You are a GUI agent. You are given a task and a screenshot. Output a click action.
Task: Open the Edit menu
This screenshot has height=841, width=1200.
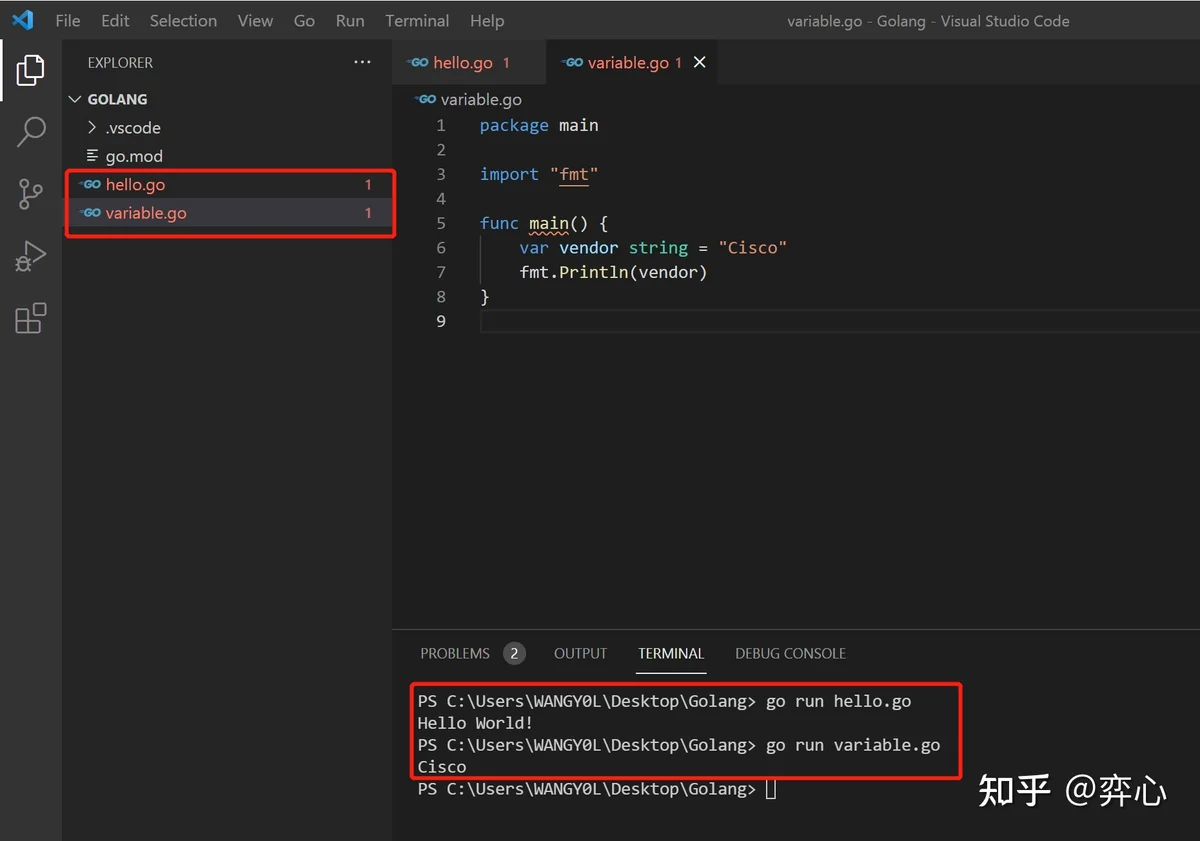[115, 20]
